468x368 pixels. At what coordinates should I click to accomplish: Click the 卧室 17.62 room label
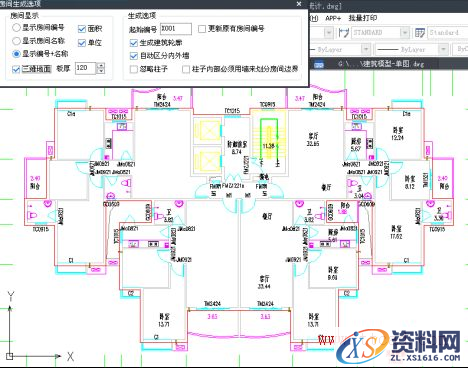tap(396, 232)
